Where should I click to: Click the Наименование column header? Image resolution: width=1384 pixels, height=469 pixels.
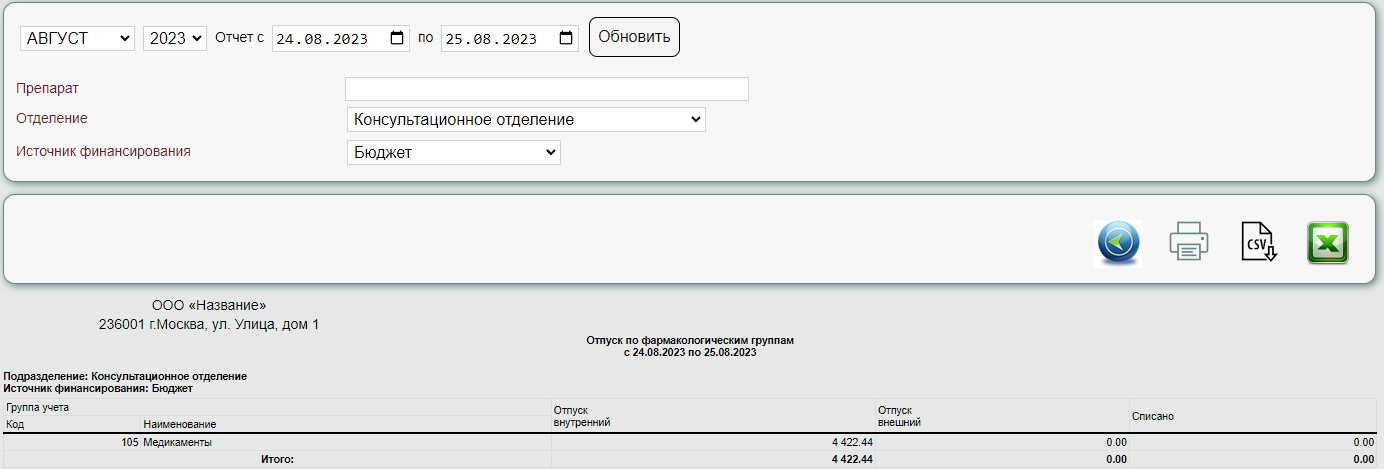pyautogui.click(x=180, y=425)
